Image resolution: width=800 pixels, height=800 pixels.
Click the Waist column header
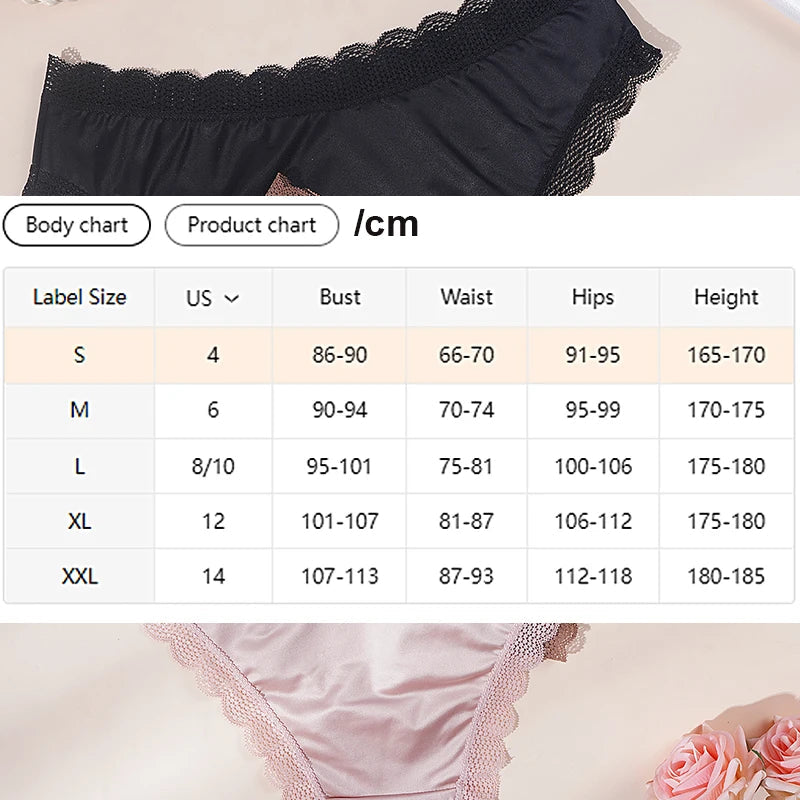(x=466, y=297)
